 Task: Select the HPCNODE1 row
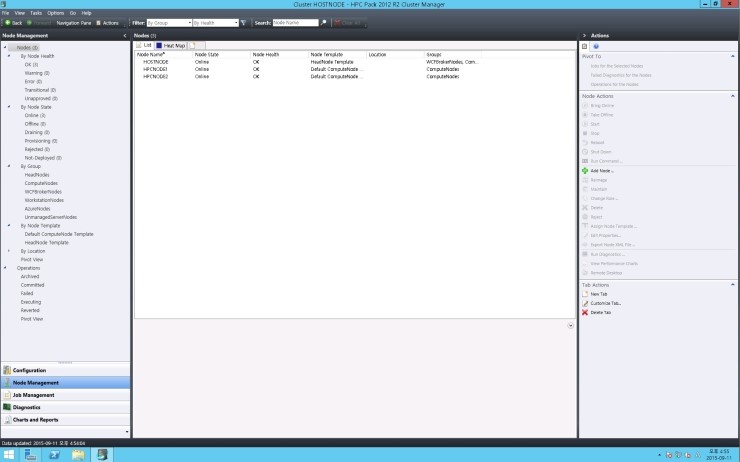pos(355,69)
